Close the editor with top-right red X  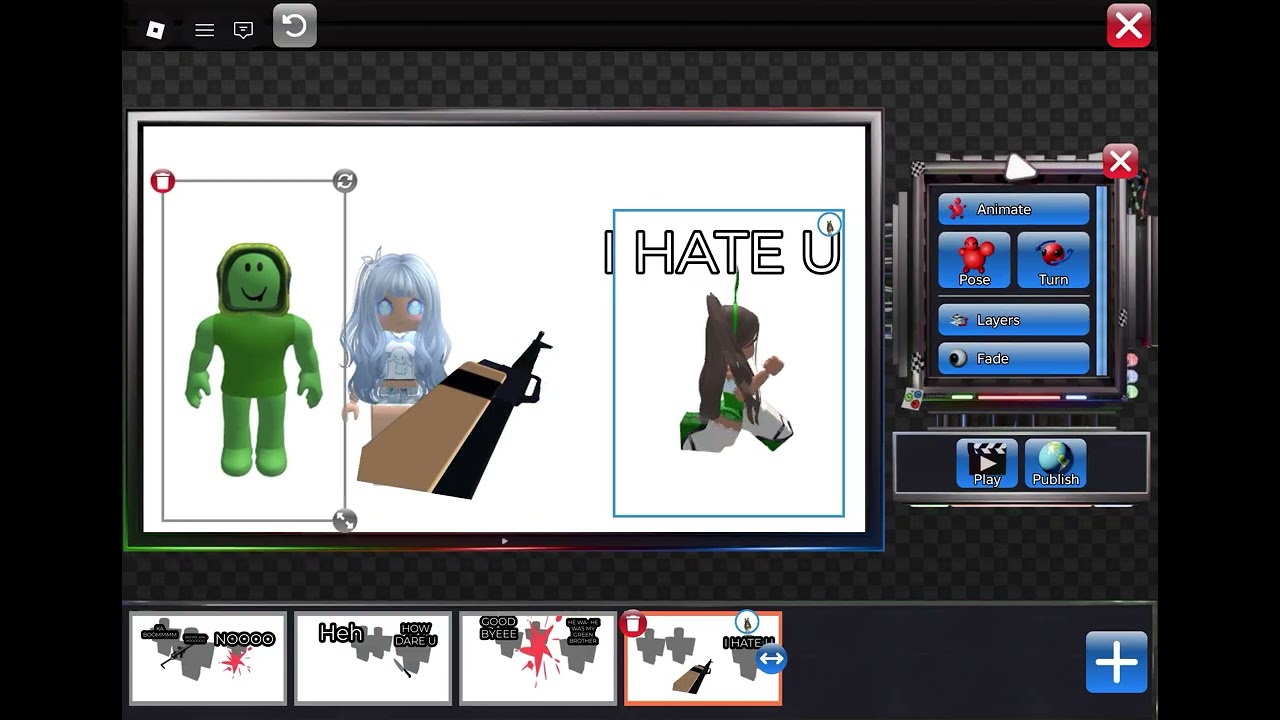click(x=1129, y=26)
